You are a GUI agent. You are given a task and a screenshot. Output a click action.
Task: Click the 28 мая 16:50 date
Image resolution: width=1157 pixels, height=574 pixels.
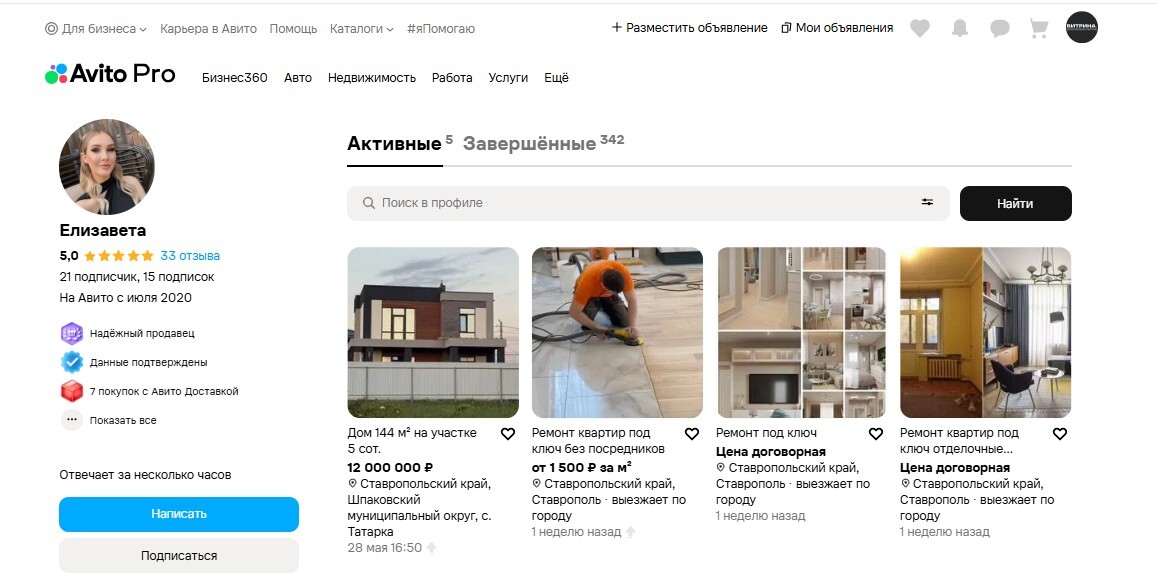[x=384, y=547]
